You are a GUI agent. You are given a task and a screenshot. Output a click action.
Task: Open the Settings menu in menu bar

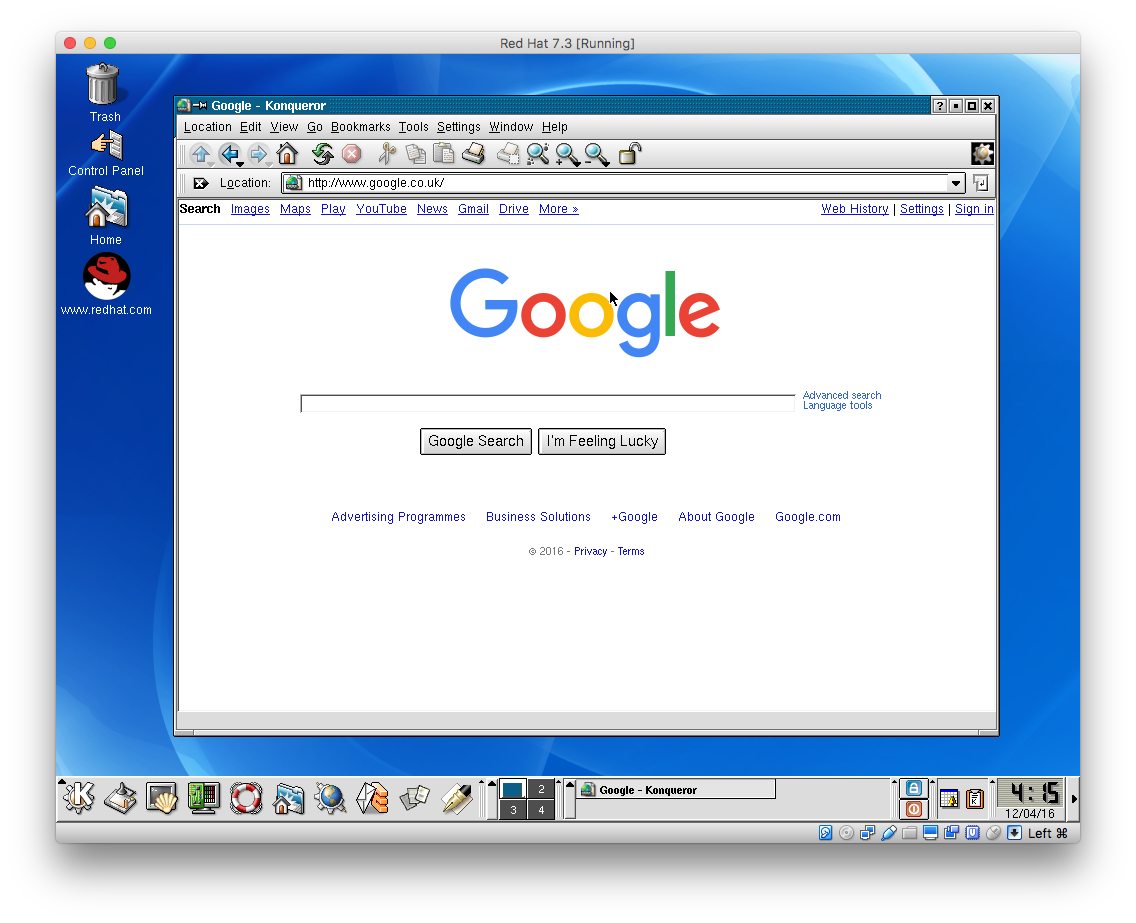(458, 127)
